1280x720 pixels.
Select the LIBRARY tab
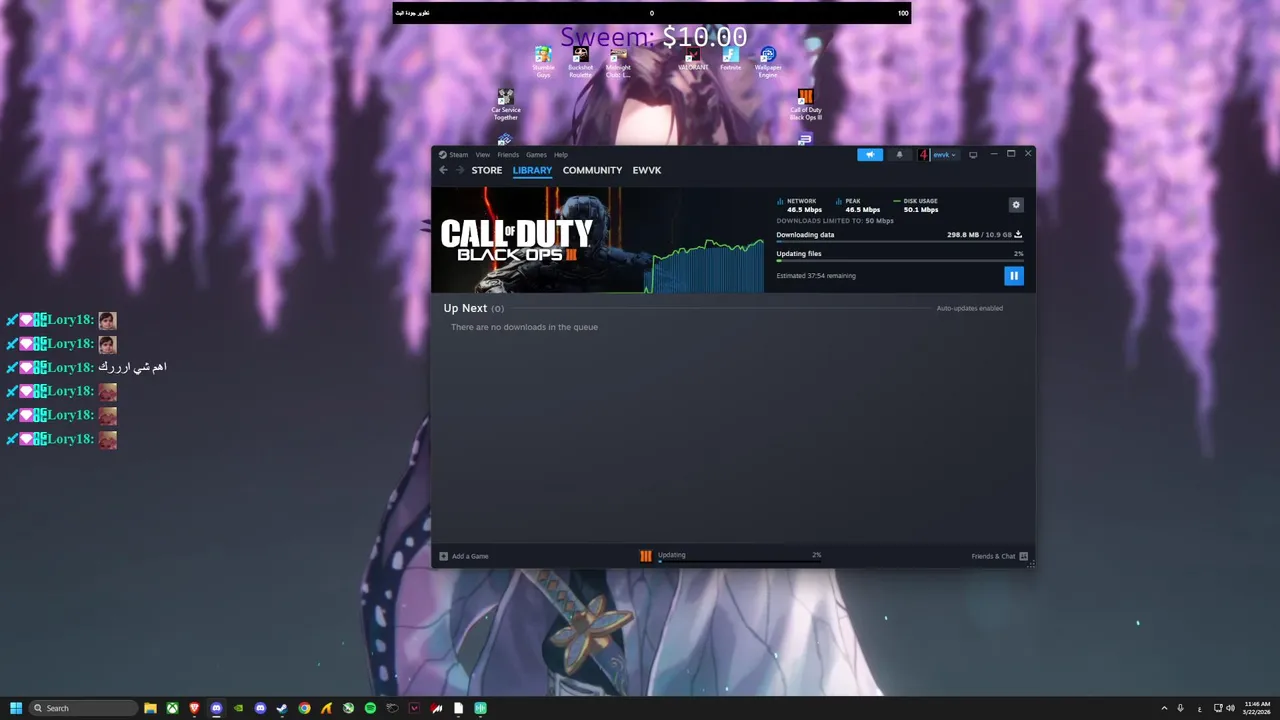tap(532, 170)
